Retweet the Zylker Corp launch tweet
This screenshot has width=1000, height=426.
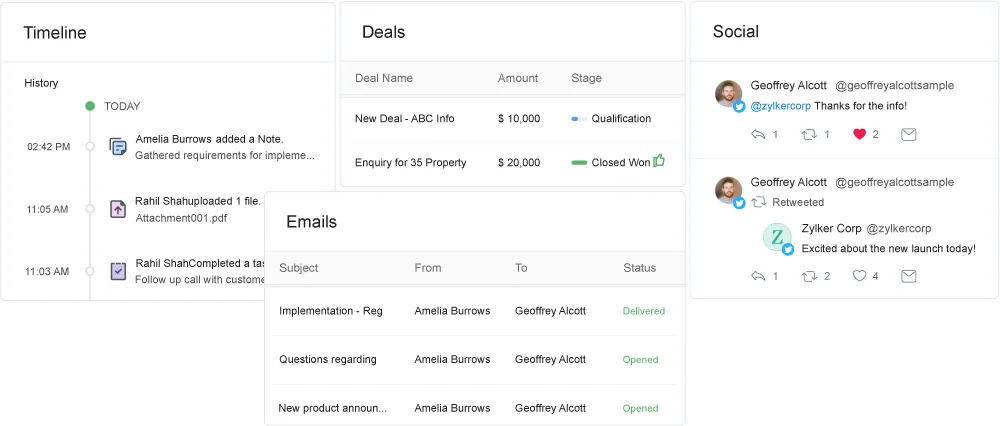(810, 276)
